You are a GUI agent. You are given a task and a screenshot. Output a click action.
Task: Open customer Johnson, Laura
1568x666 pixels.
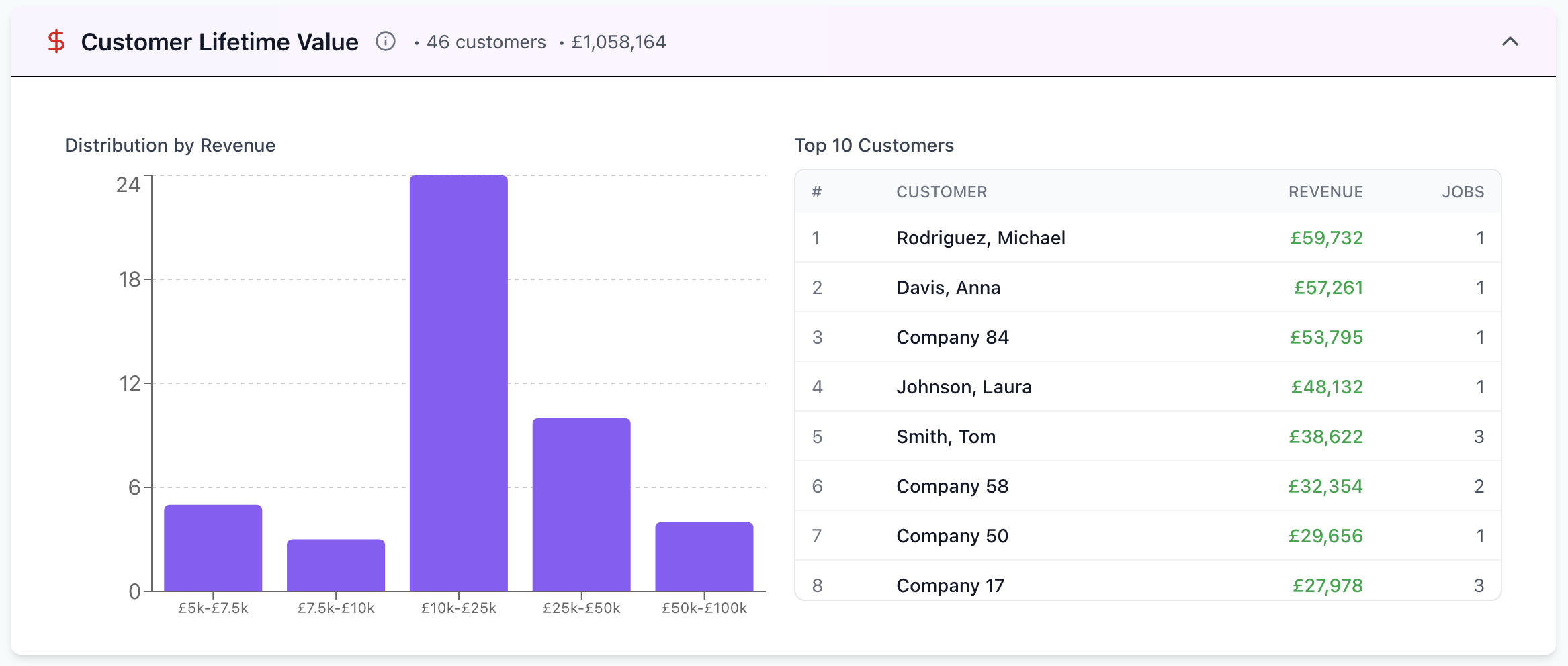1147,387
